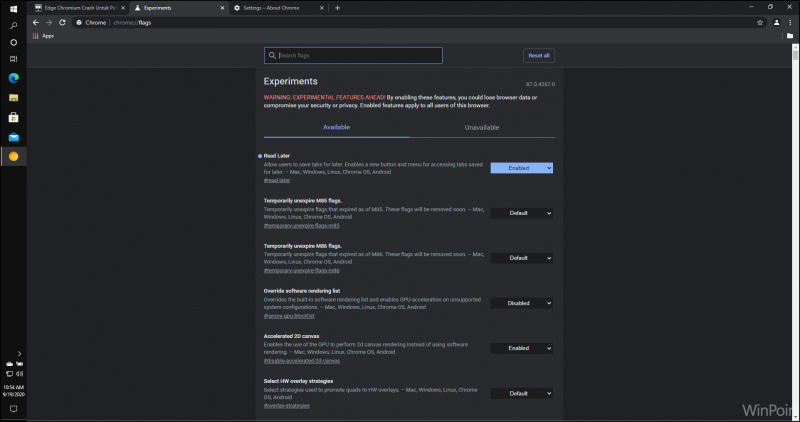
Task: Switch to Edge Chromium Crash tab
Action: 80,8
